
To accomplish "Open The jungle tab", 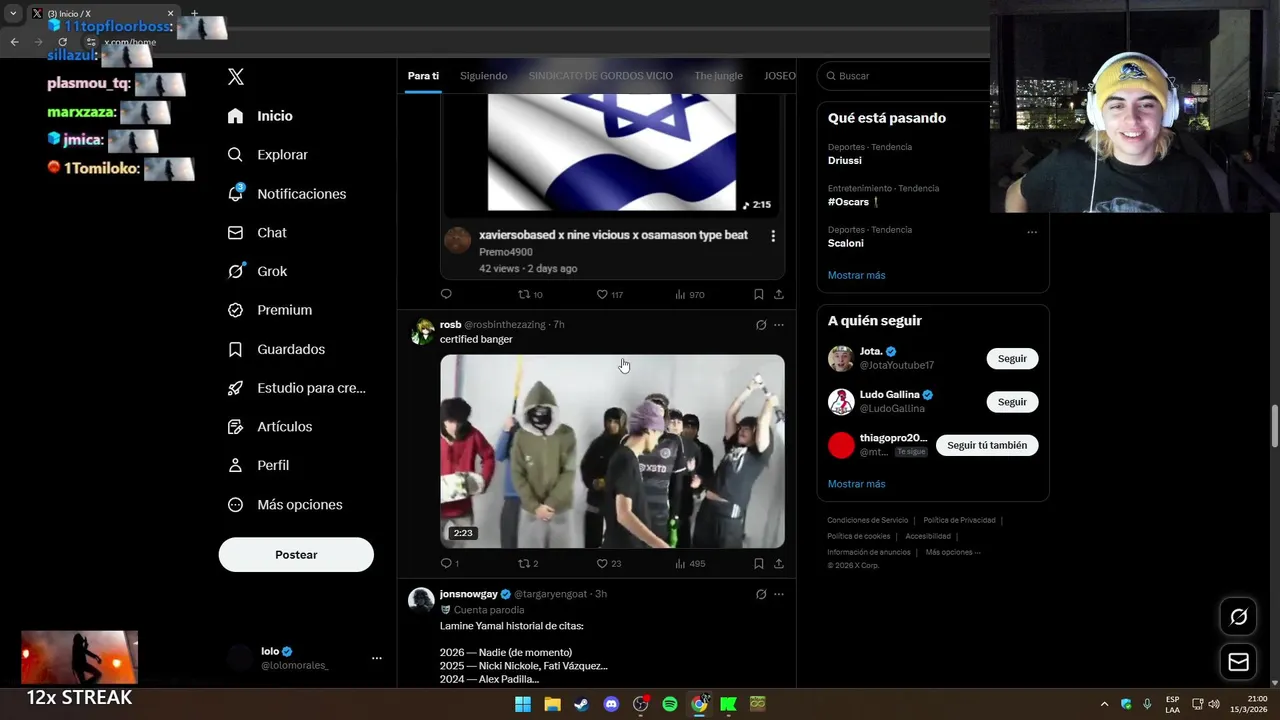I will (718, 76).
